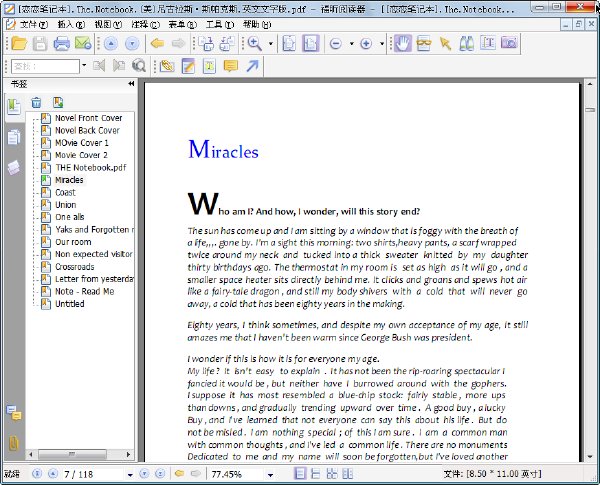600x485 pixels.
Task: Open page number dropdown in status bar
Action: (130, 475)
